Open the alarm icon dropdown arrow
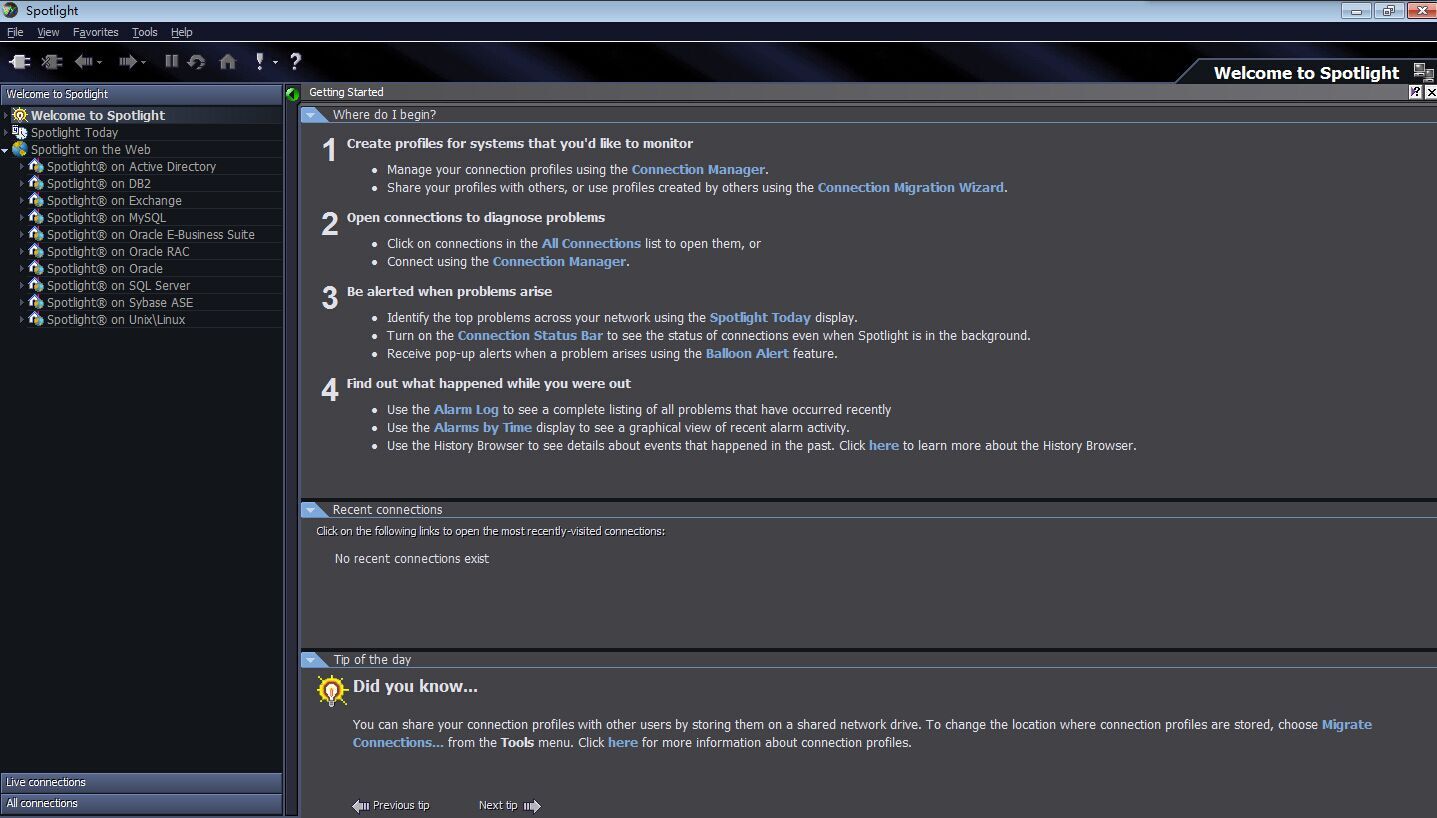 (x=275, y=63)
